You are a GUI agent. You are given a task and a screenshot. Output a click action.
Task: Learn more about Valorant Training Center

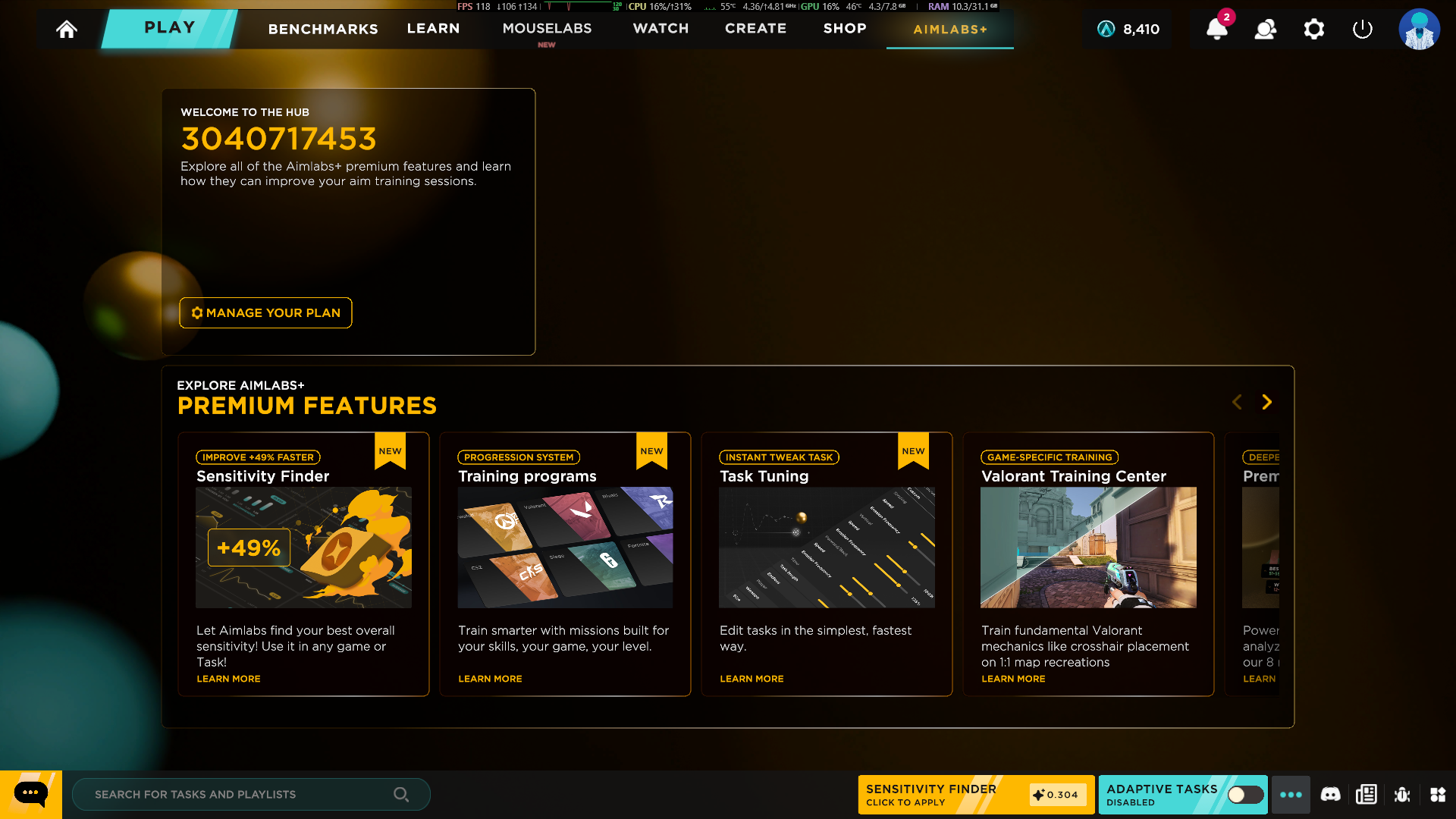pyautogui.click(x=1013, y=679)
